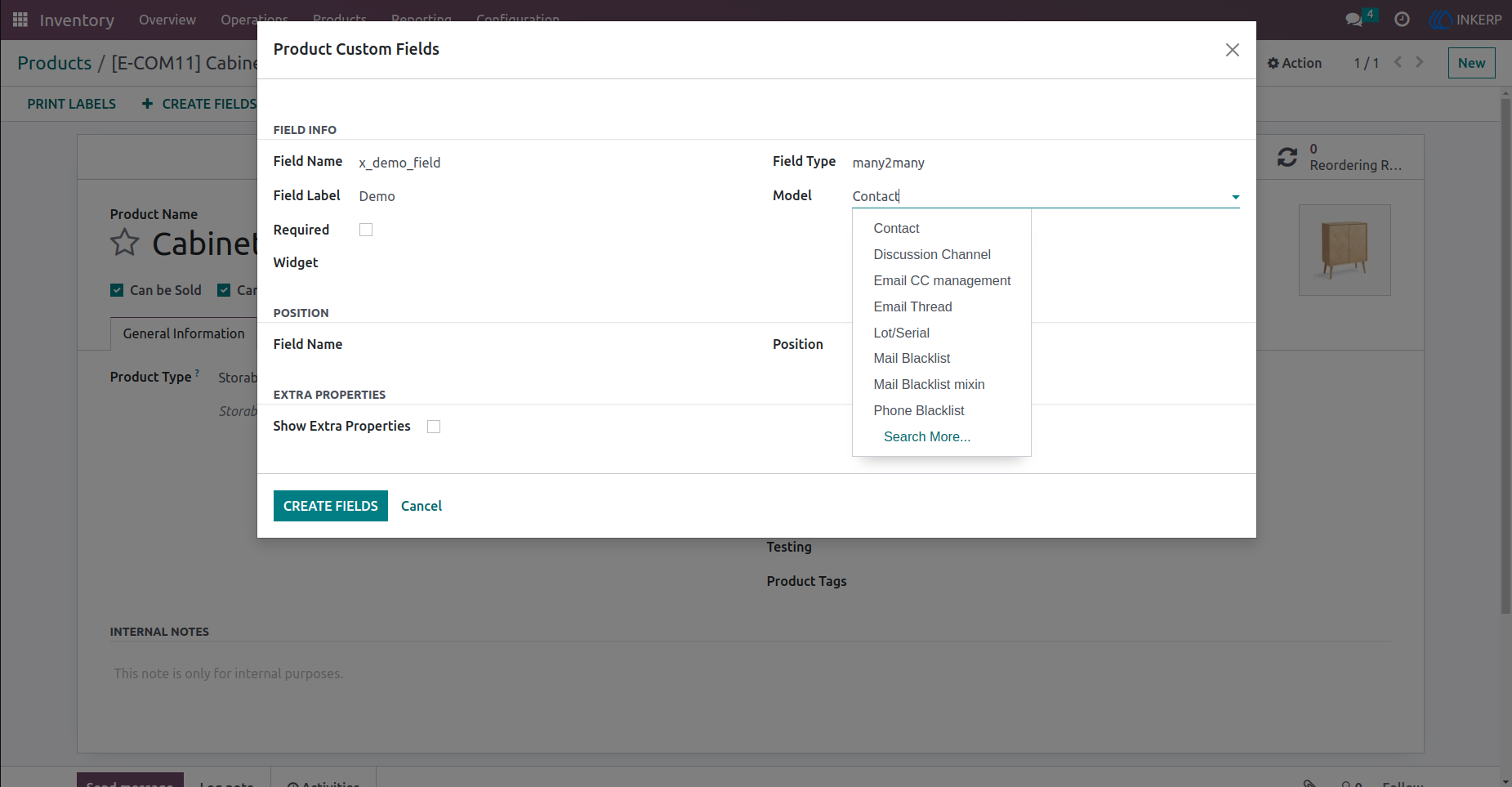Toggle the Required checkbox
Screen dimensions: 1512x787
[x=366, y=230]
